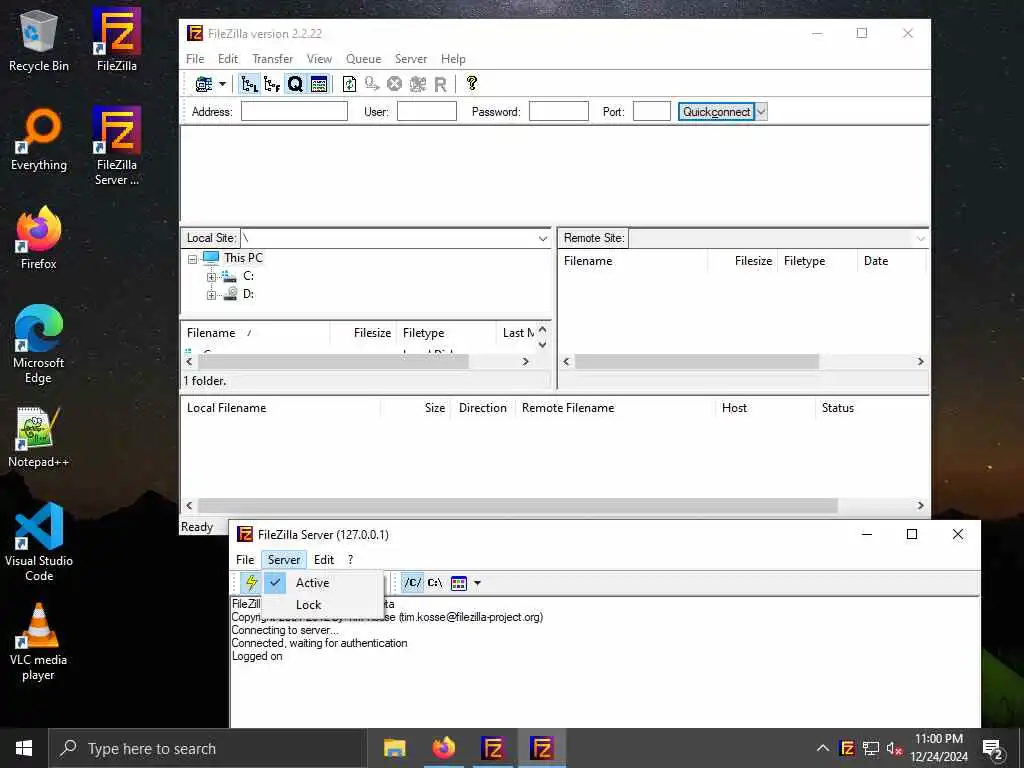Click the Local Filename queue column header
Screen dimensions: 1024x768
281,408
